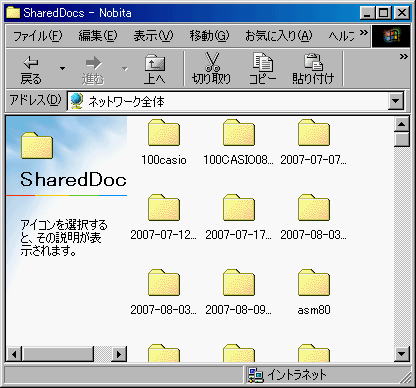Click the 進む forward arrow button

pyautogui.click(x=93, y=70)
